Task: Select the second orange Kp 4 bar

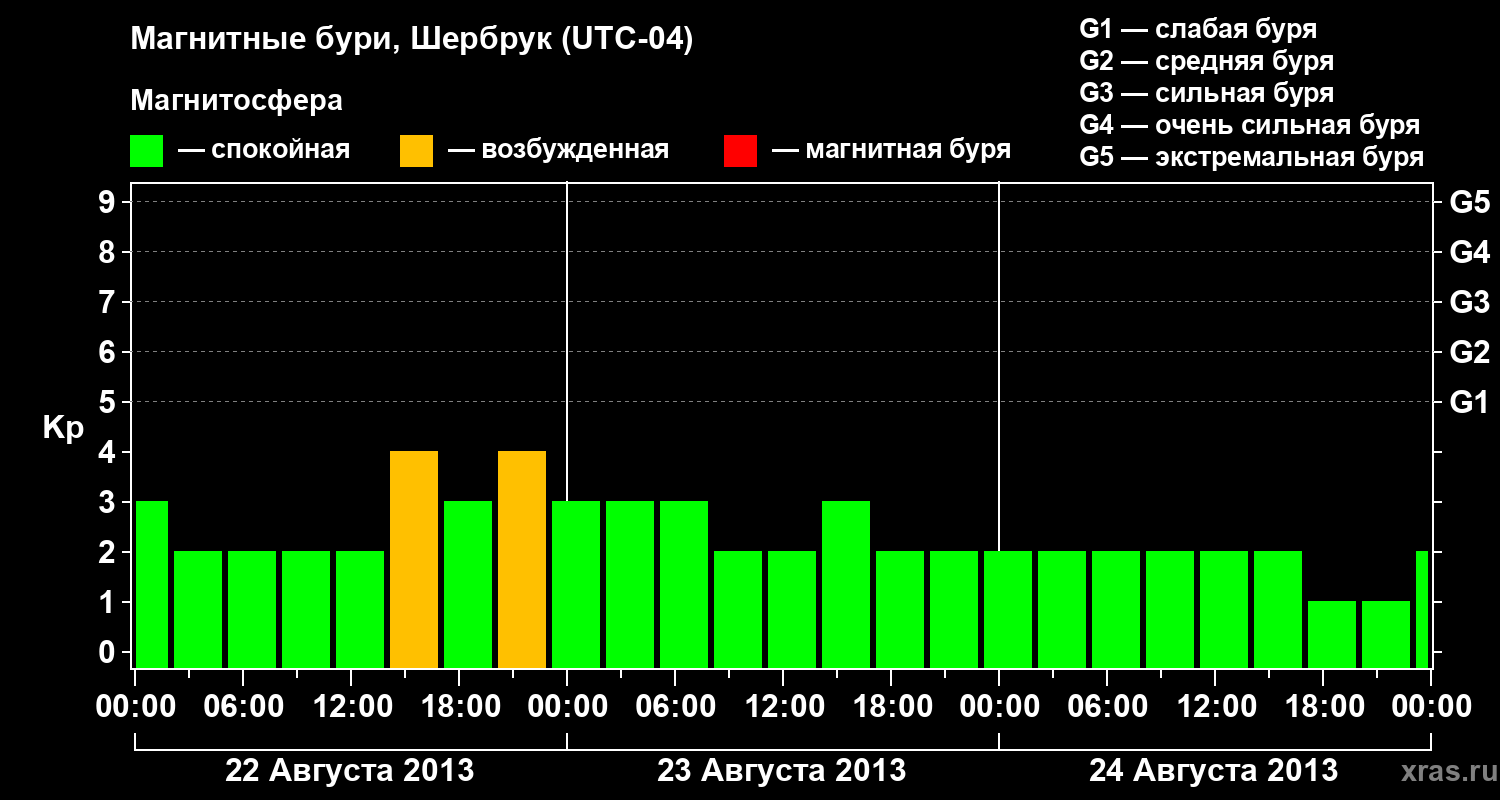Action: [522, 559]
